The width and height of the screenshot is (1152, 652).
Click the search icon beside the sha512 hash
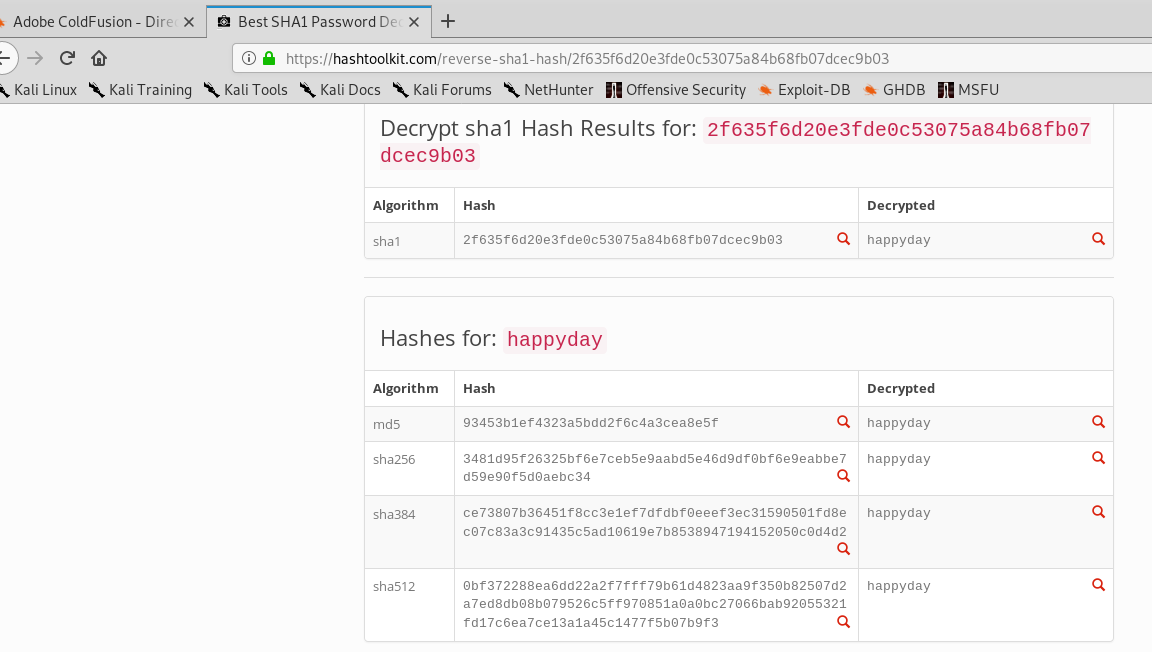(843, 622)
